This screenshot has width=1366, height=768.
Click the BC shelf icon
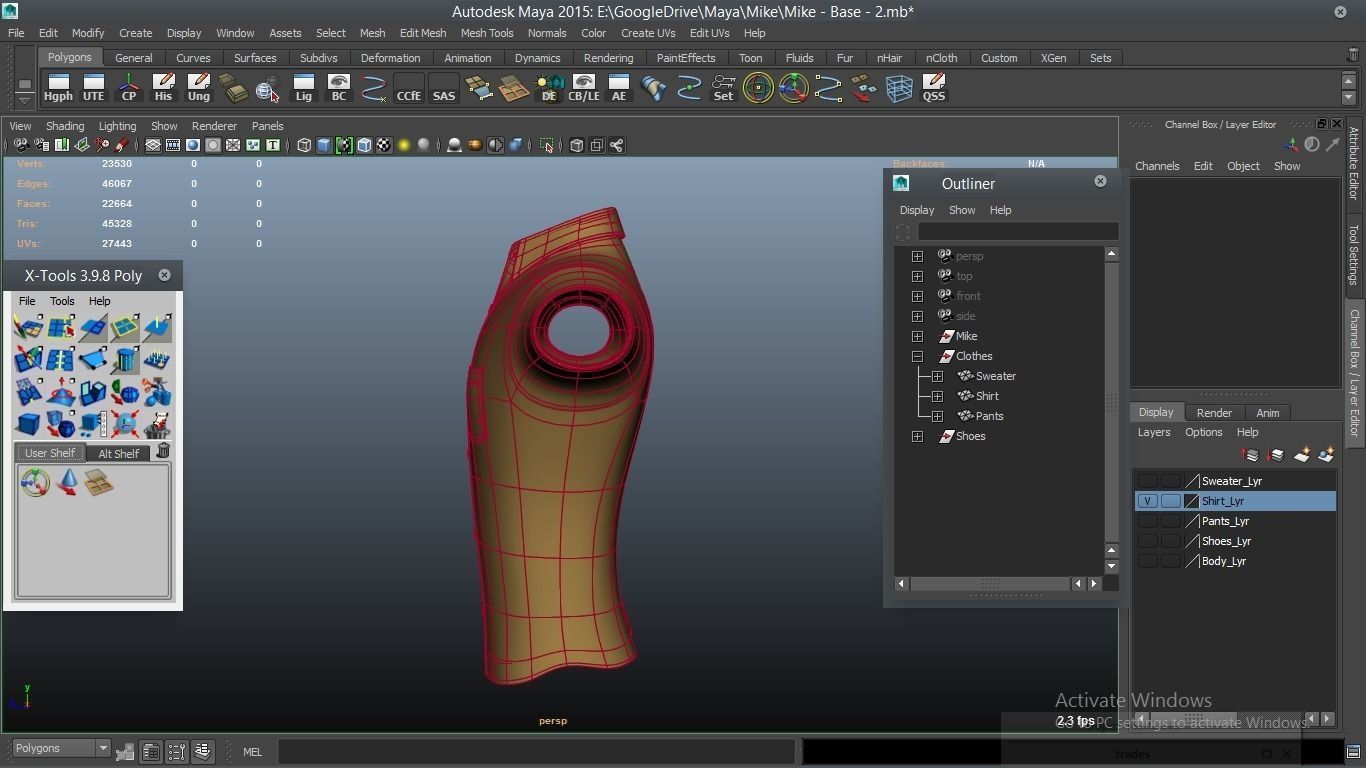[338, 88]
